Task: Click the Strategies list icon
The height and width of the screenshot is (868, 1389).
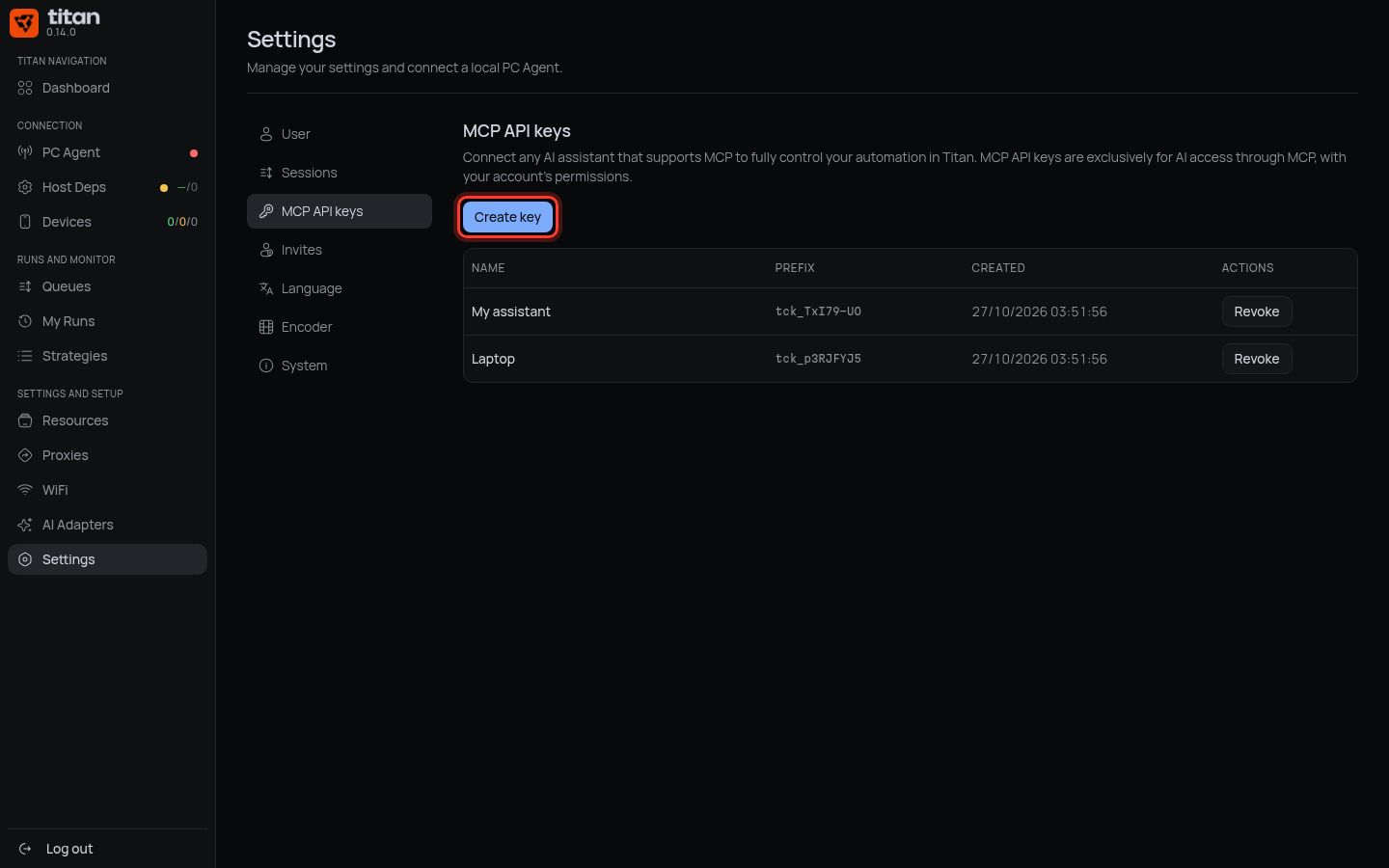Action: point(25,356)
